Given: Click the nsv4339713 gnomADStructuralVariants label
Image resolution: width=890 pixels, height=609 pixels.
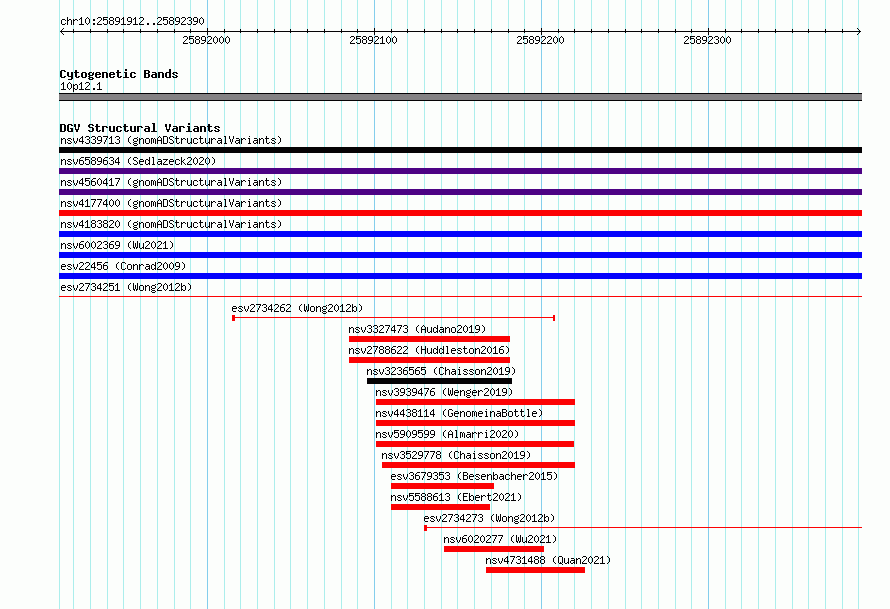Looking at the screenshot, I should pos(171,140).
